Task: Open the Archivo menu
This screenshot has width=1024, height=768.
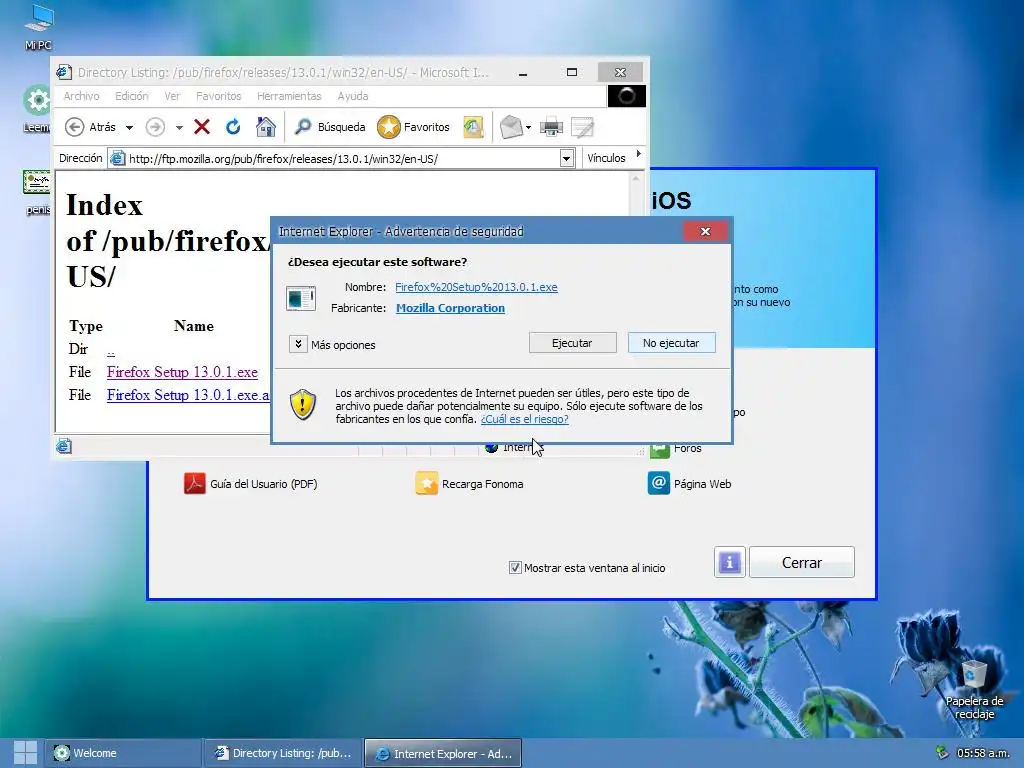Action: tap(82, 96)
